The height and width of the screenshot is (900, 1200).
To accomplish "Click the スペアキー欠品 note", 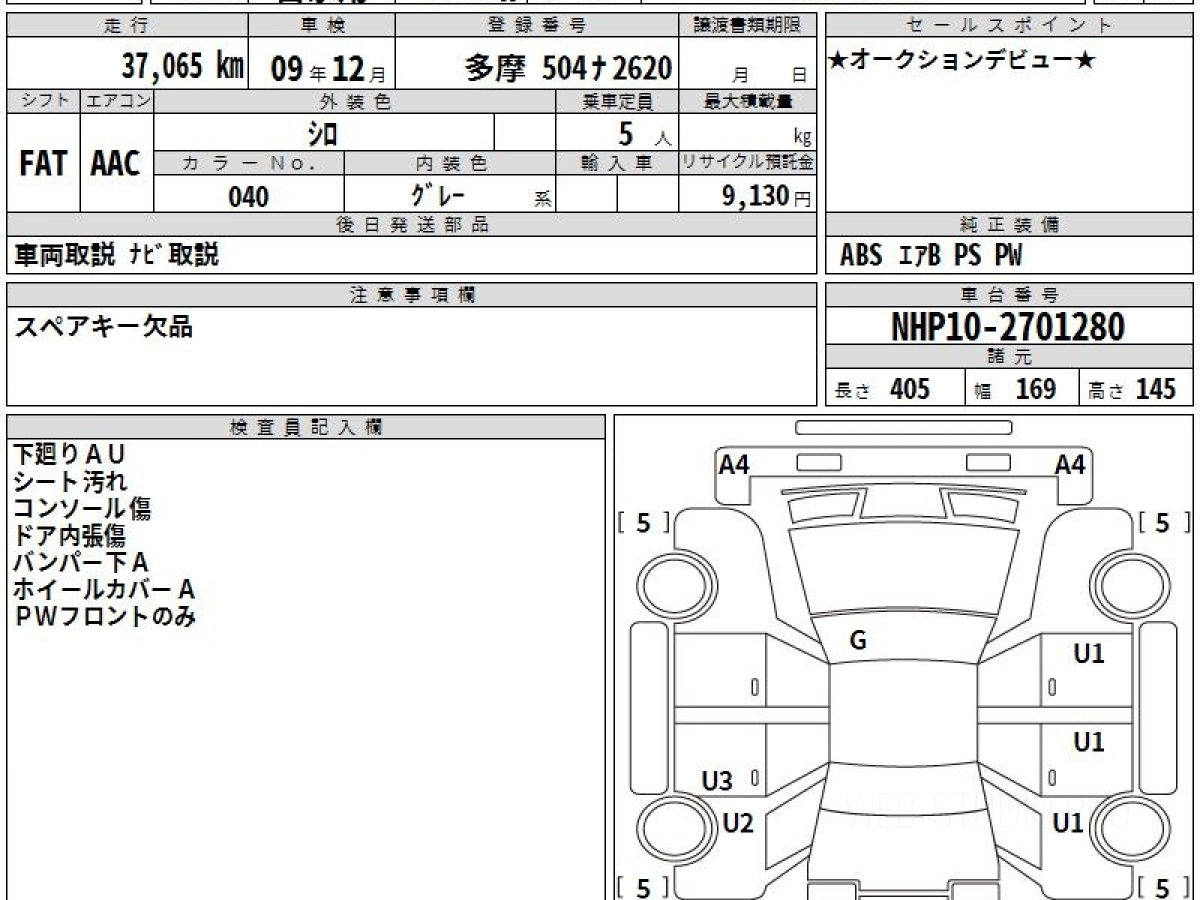I will [102, 326].
